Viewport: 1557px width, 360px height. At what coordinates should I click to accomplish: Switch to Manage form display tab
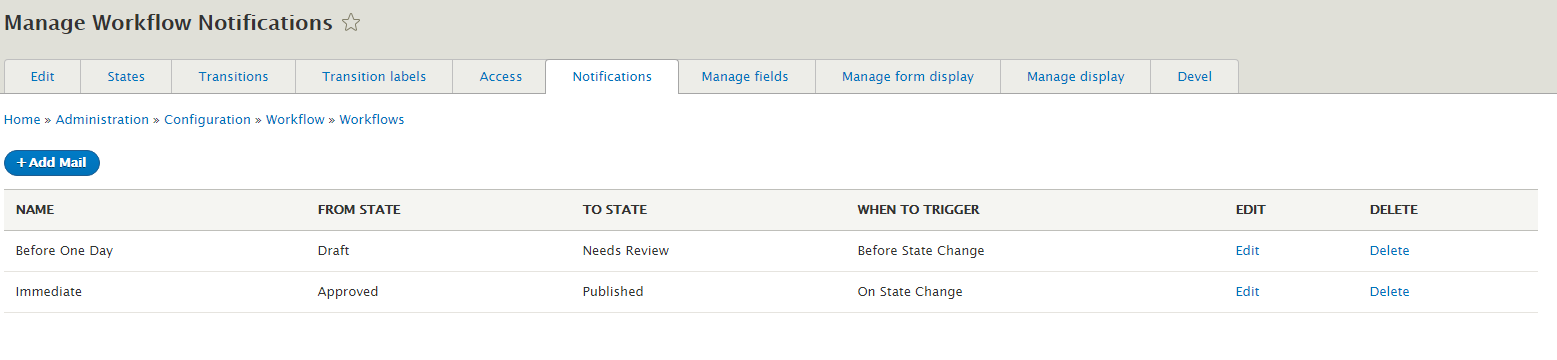[x=908, y=77]
